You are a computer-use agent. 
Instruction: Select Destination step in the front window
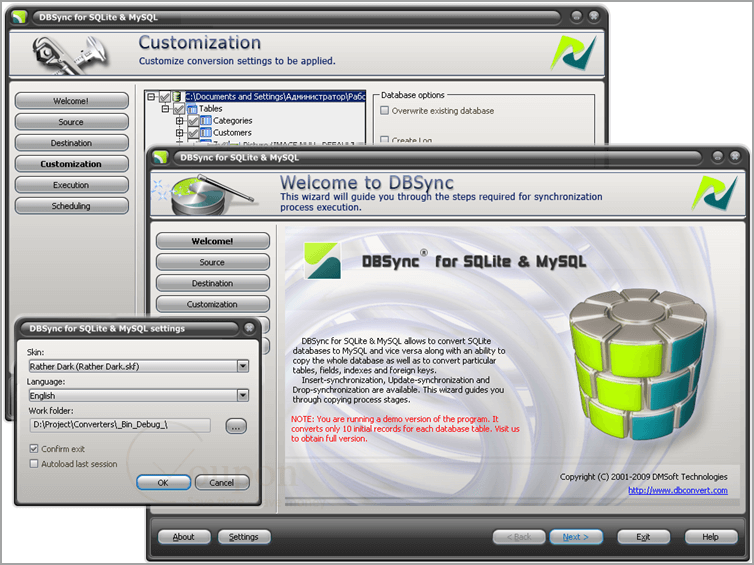click(x=213, y=283)
